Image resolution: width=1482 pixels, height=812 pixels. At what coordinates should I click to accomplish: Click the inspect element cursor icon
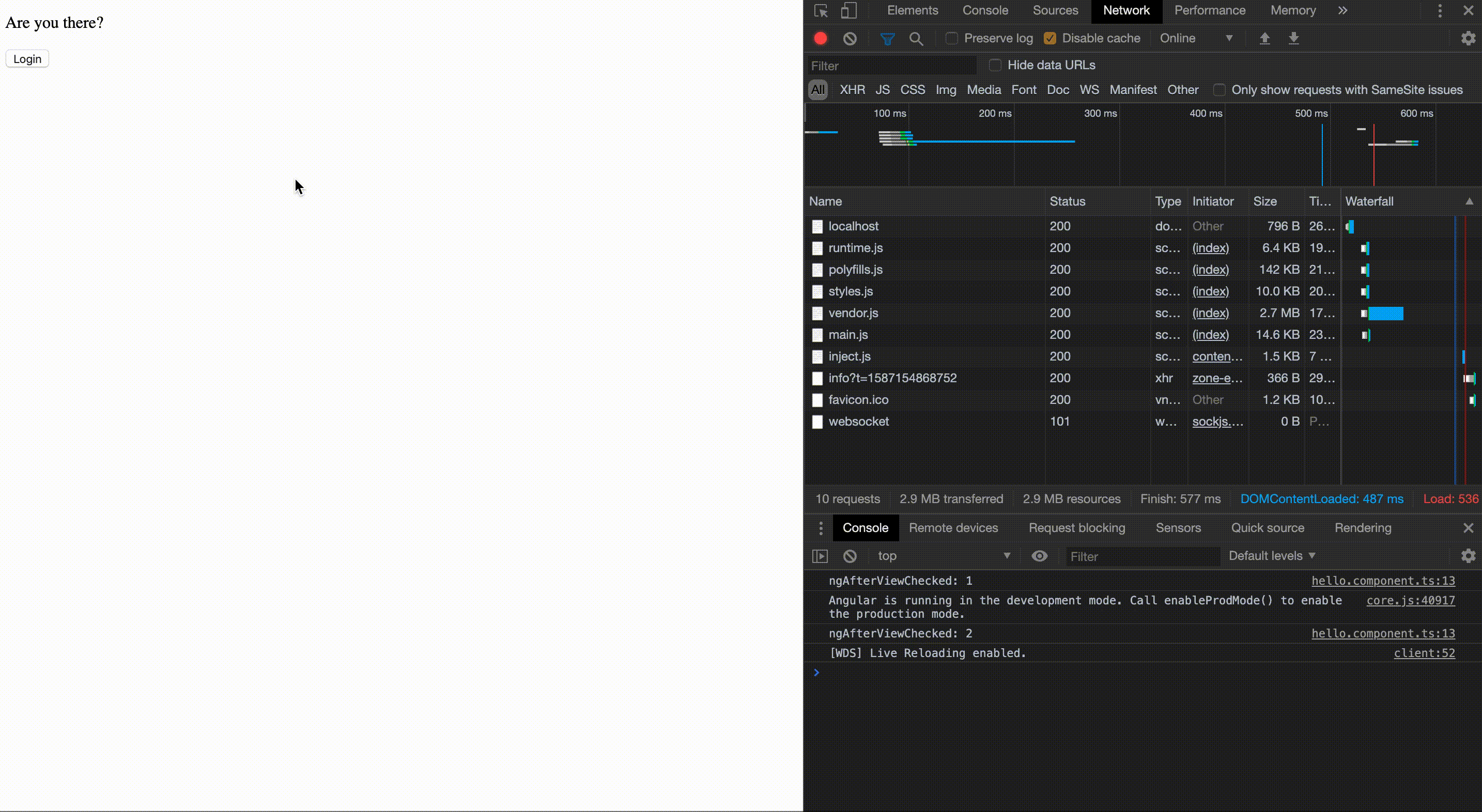click(821, 10)
